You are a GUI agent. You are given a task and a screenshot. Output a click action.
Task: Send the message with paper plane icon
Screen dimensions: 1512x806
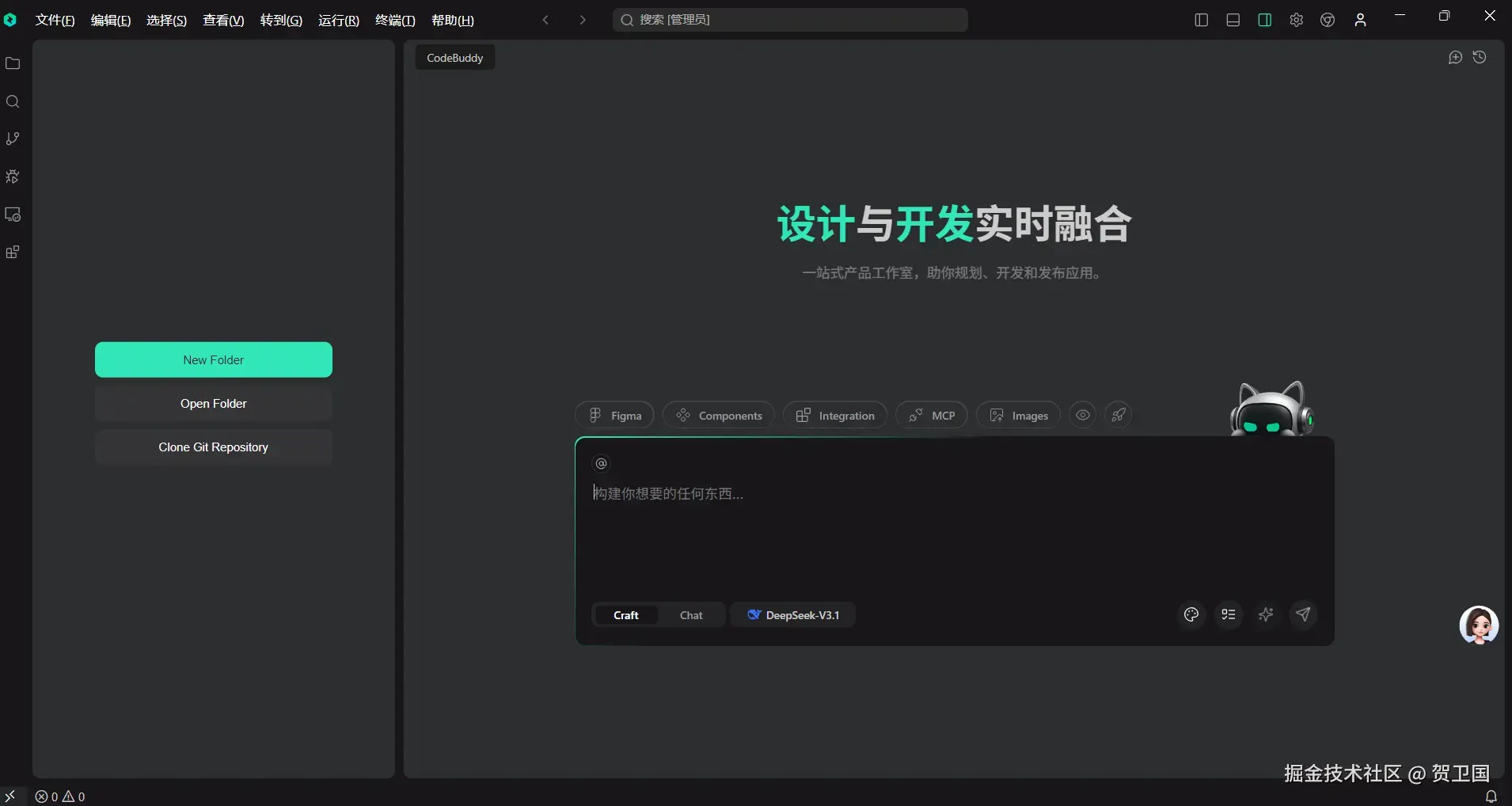tap(1303, 614)
